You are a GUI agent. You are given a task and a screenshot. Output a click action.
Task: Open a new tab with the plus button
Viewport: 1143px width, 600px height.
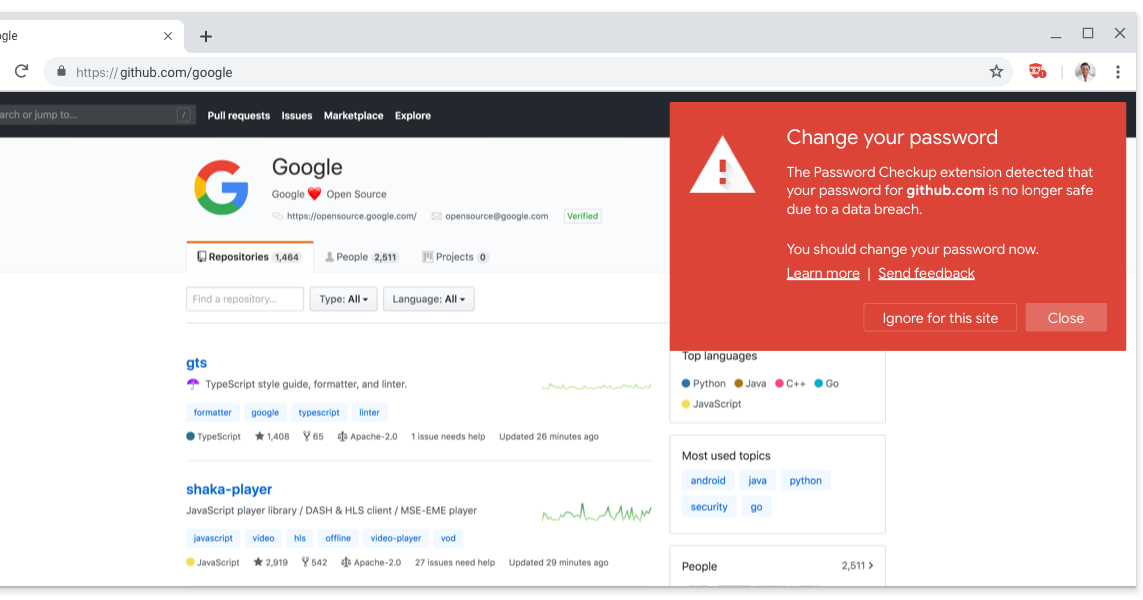(x=206, y=36)
